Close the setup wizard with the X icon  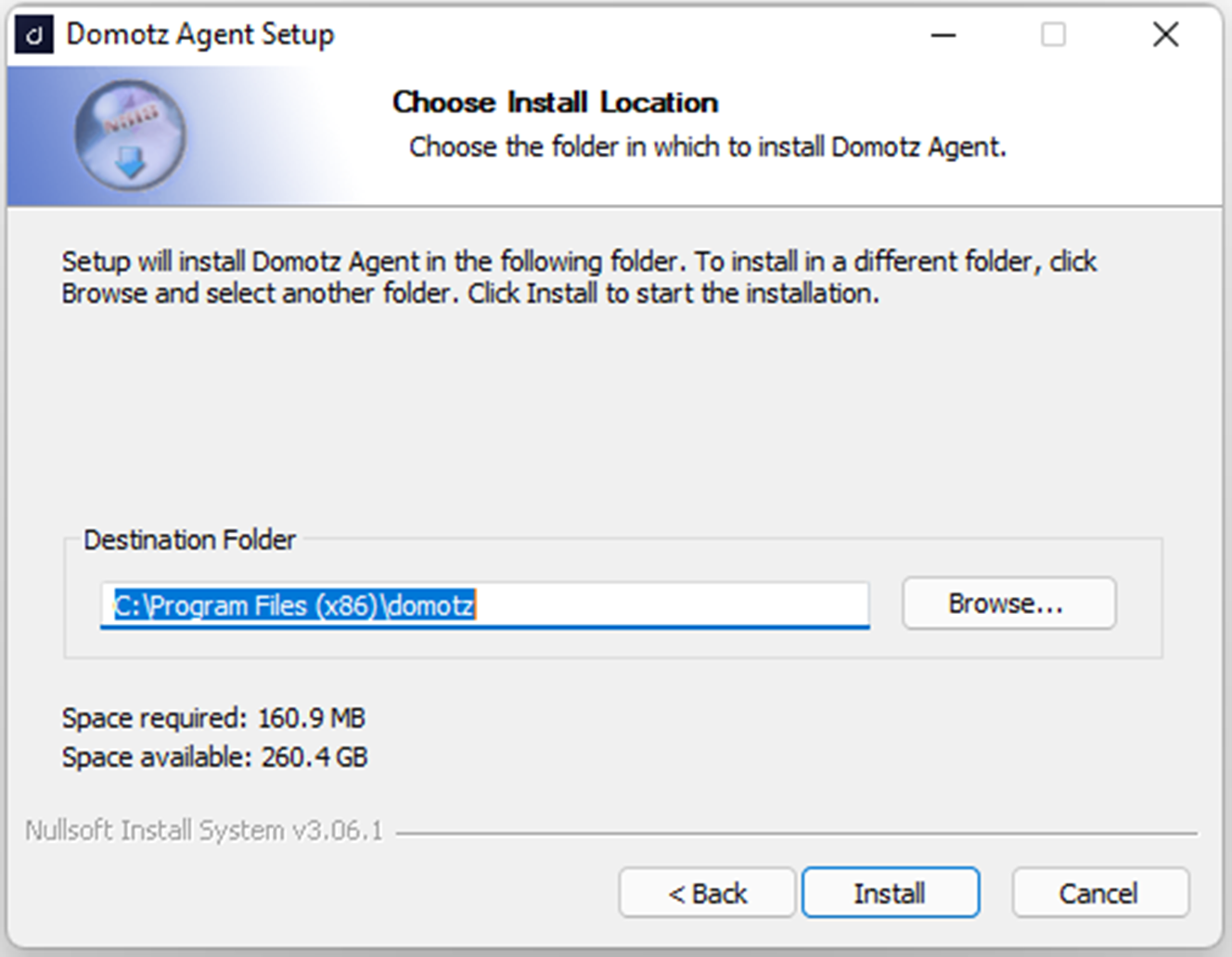1165,34
